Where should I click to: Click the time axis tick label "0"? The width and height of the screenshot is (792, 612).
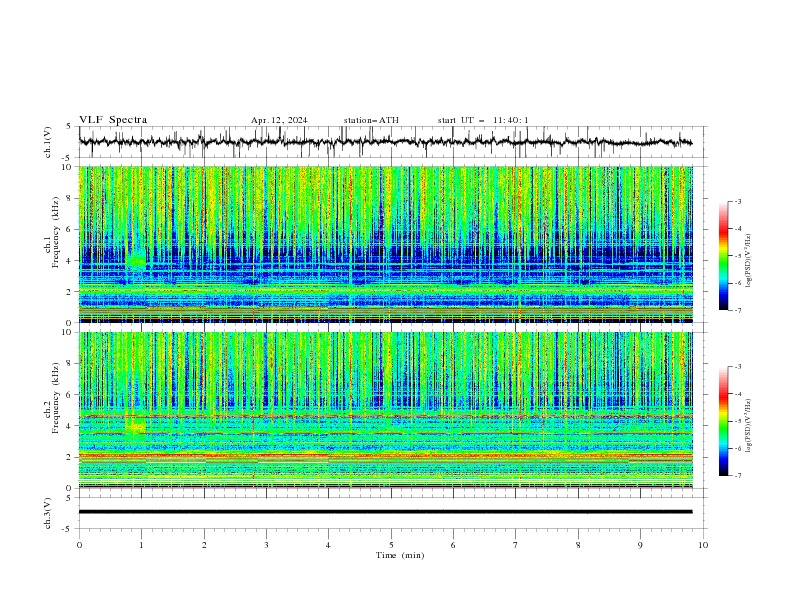(x=79, y=545)
